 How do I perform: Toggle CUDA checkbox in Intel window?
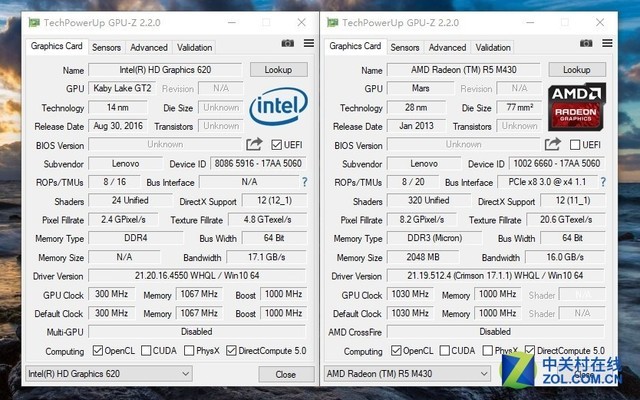pyautogui.click(x=146, y=350)
